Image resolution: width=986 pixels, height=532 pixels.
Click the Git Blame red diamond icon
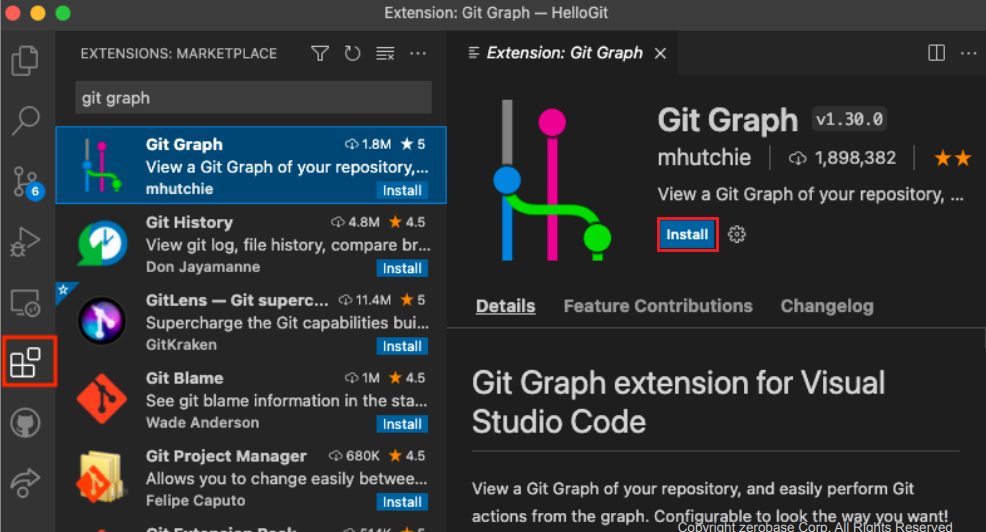(x=102, y=399)
